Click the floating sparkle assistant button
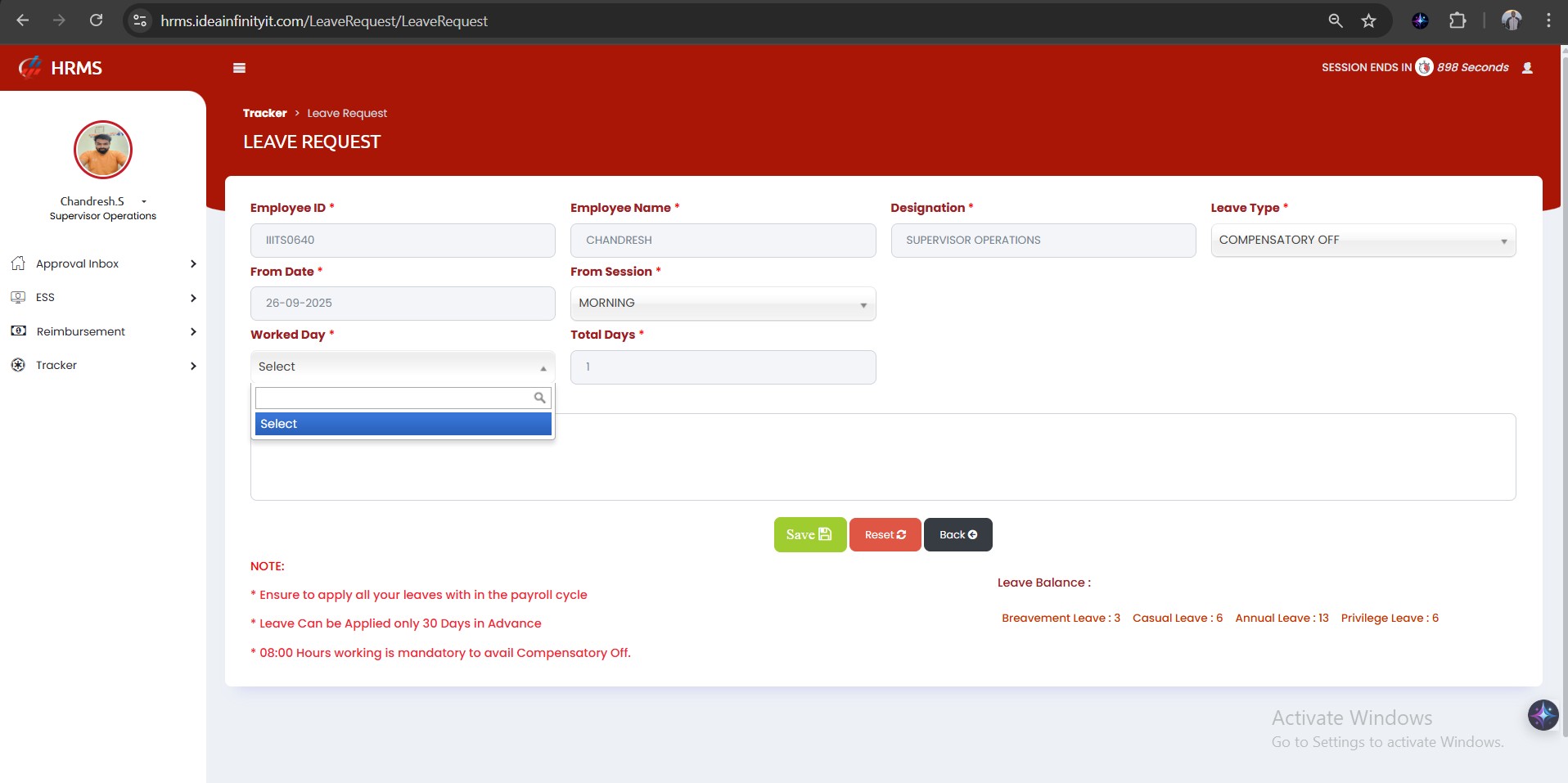 (x=1543, y=715)
